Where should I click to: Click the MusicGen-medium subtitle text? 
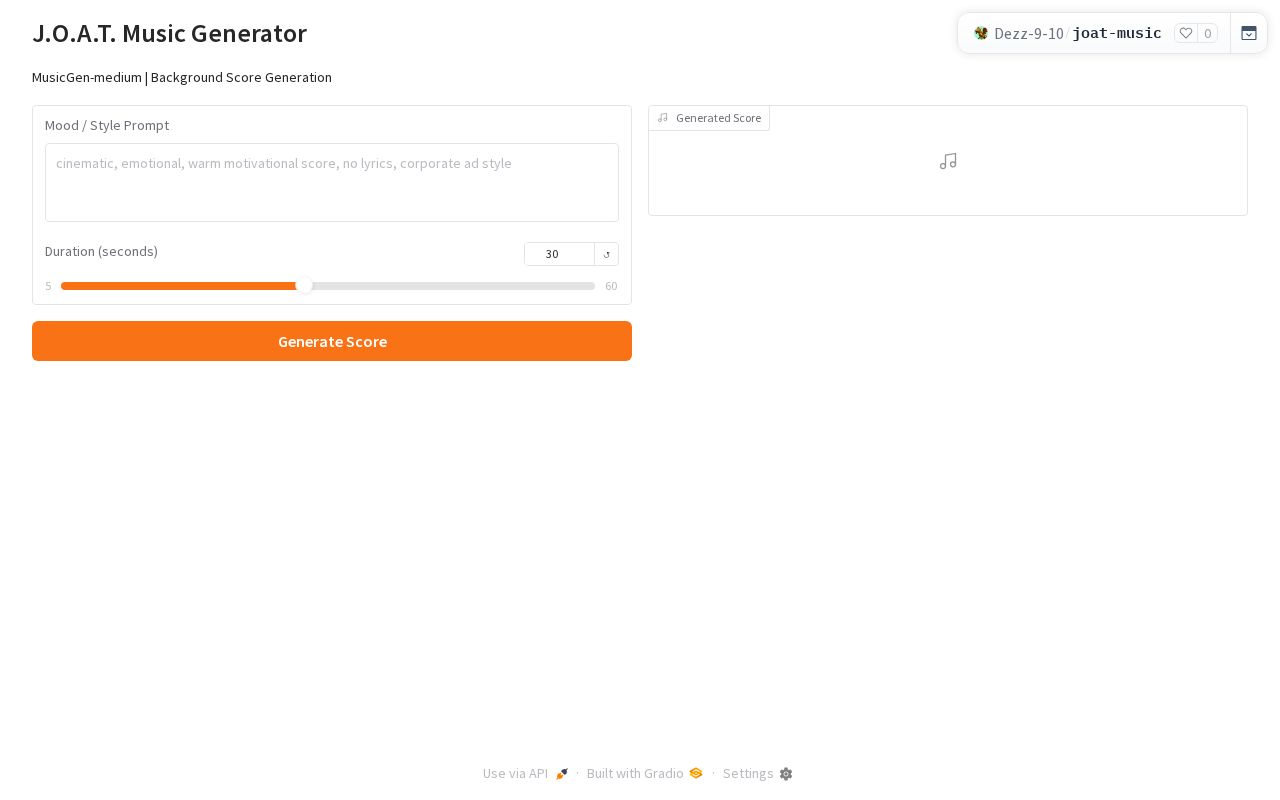pyautogui.click(x=182, y=77)
